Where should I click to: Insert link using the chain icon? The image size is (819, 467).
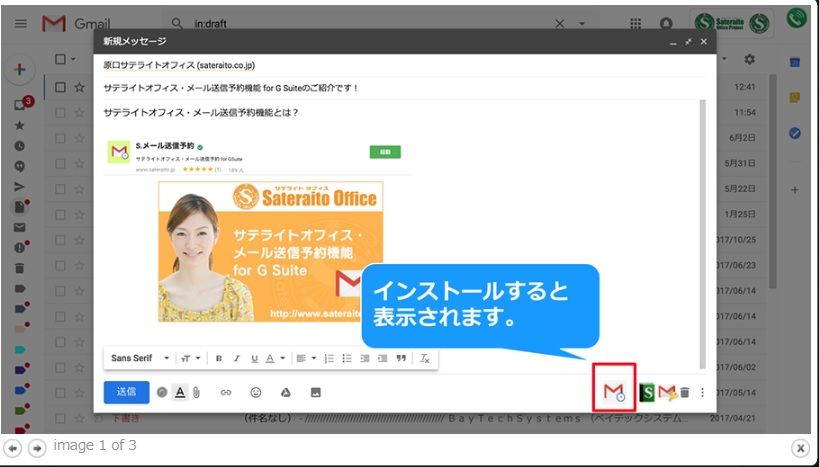[226, 392]
